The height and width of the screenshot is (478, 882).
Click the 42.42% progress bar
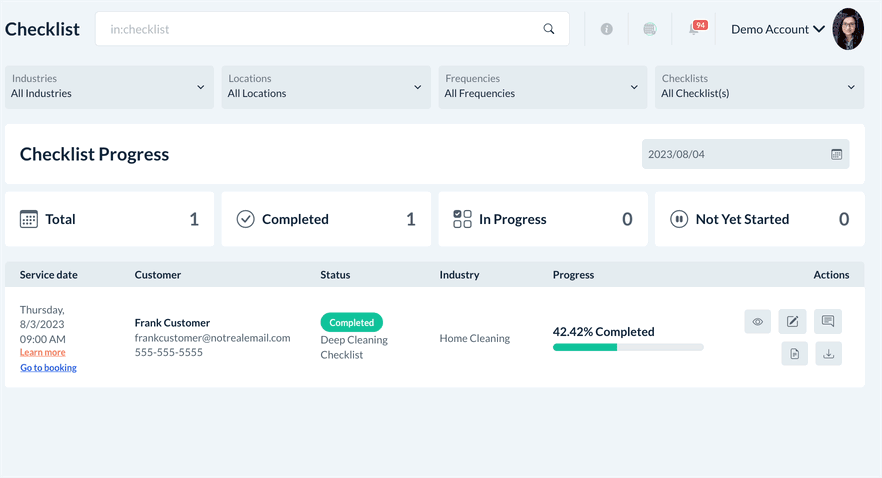pyautogui.click(x=628, y=347)
